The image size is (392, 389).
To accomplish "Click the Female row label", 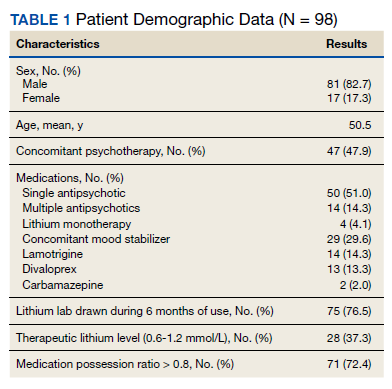I will 41,98.
